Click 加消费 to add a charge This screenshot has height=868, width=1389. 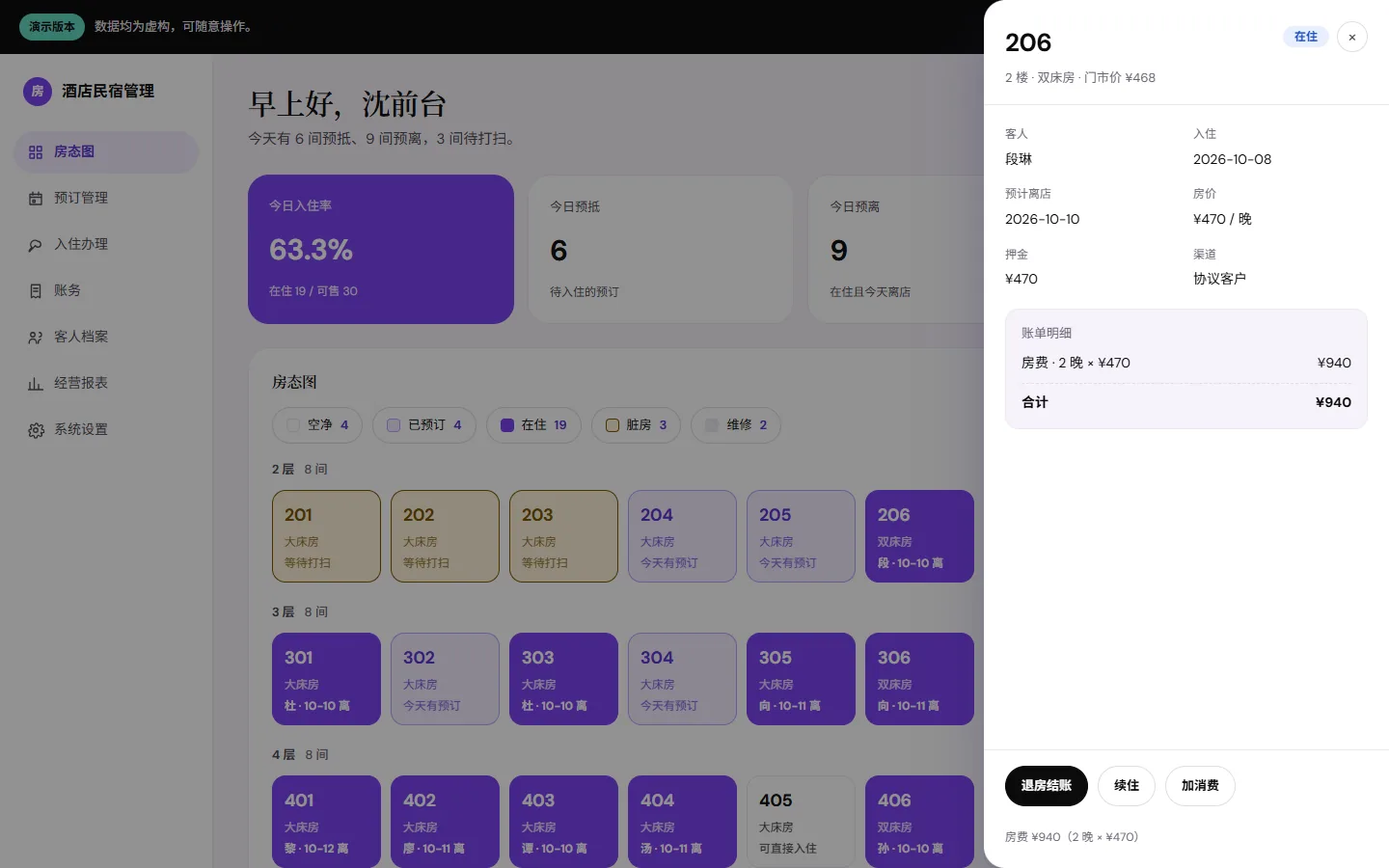(x=1200, y=786)
